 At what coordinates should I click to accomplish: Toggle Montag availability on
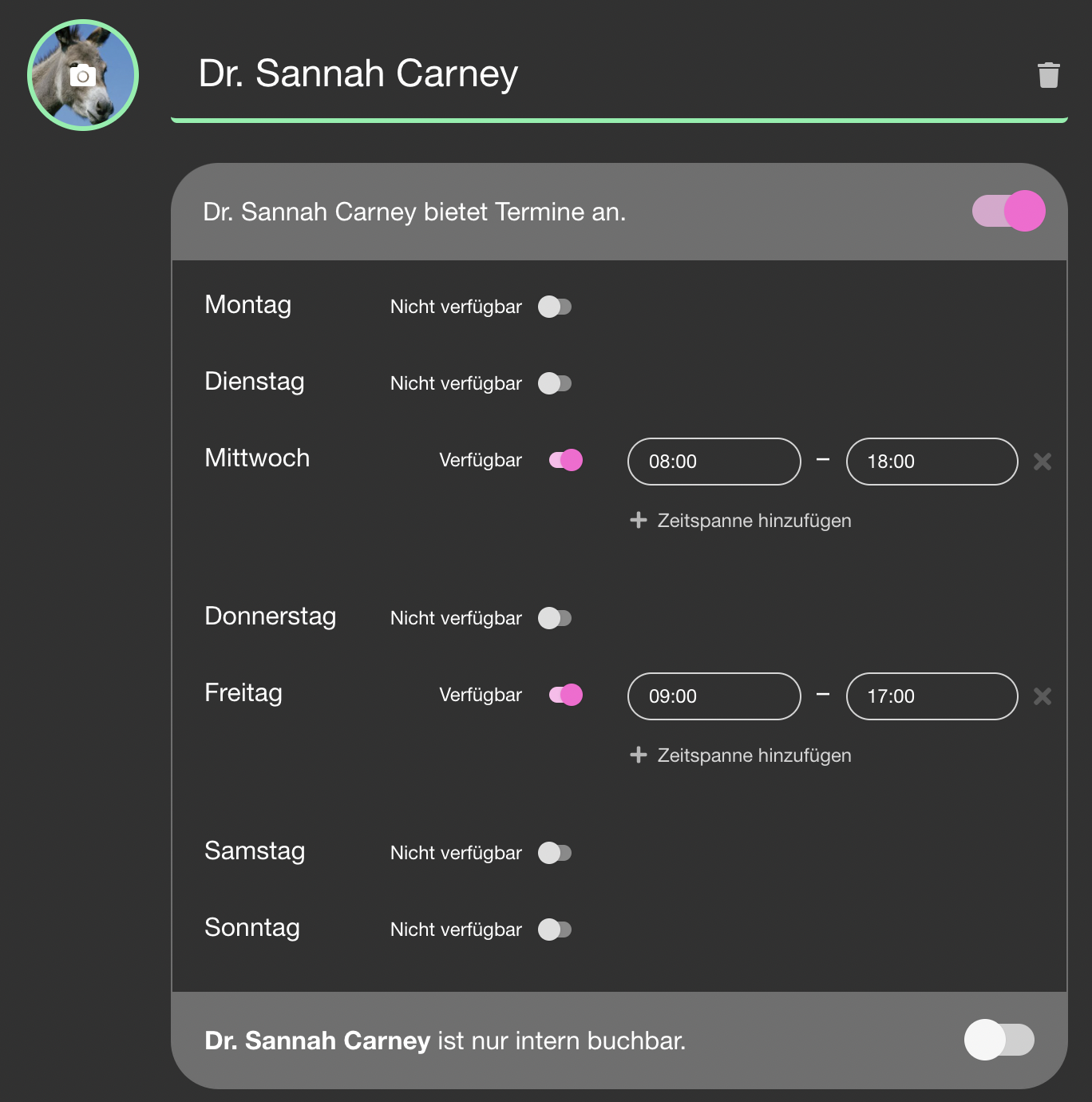(x=555, y=307)
